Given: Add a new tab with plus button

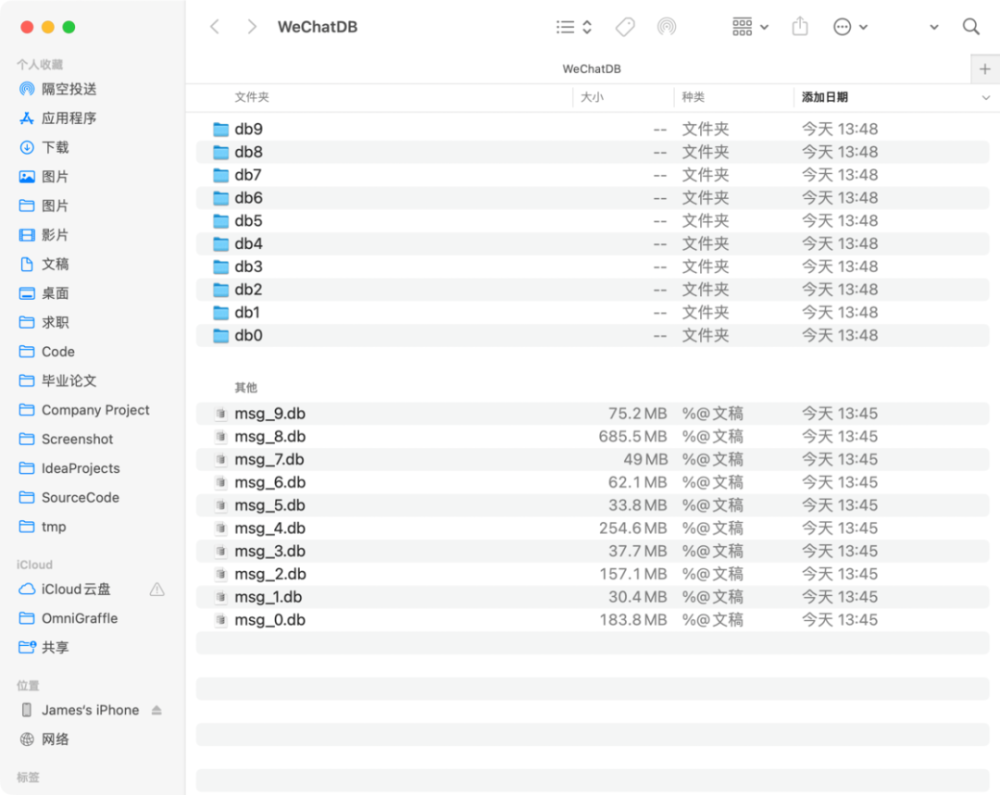Looking at the screenshot, I should coord(985,69).
